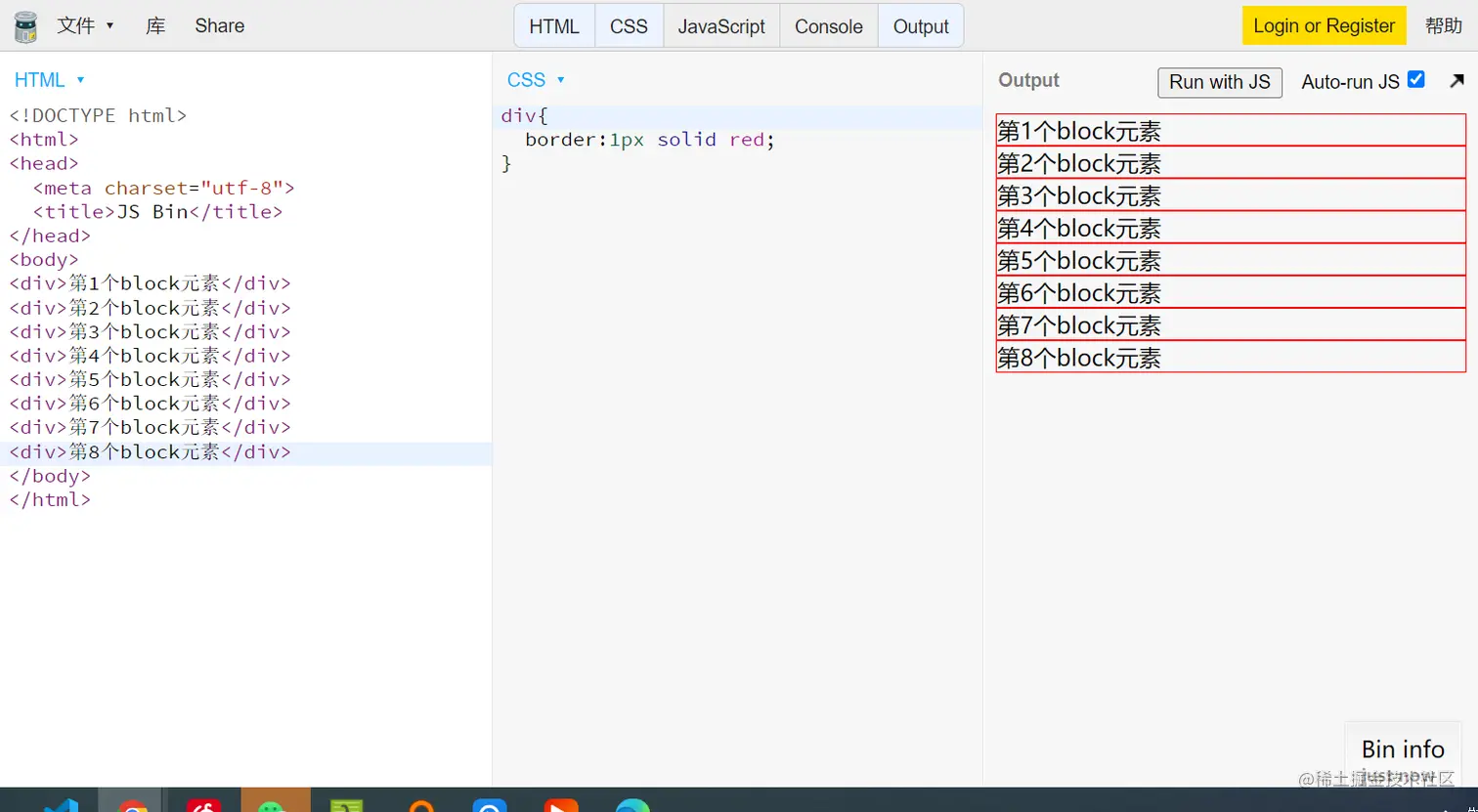
Task: Click the <div>第7个block元素</div> code line
Action: [151, 427]
